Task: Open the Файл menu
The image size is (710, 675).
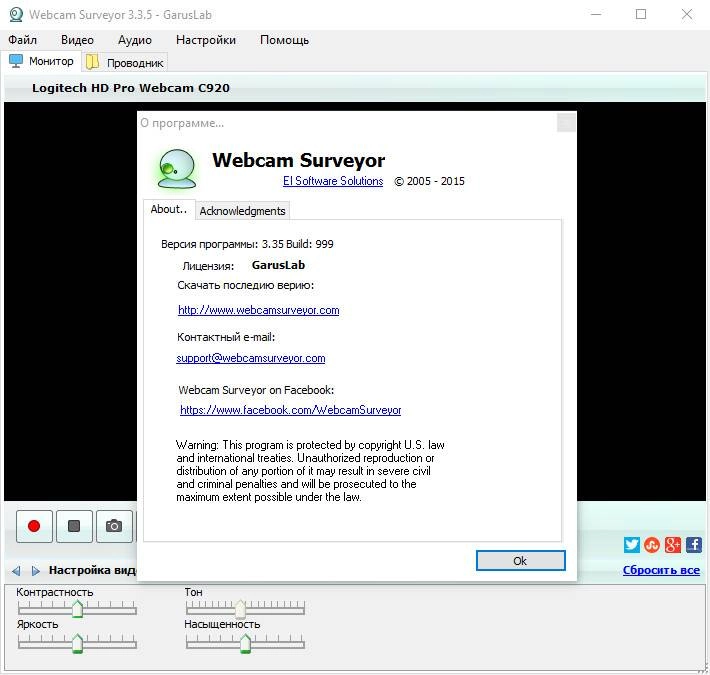Action: 23,40
